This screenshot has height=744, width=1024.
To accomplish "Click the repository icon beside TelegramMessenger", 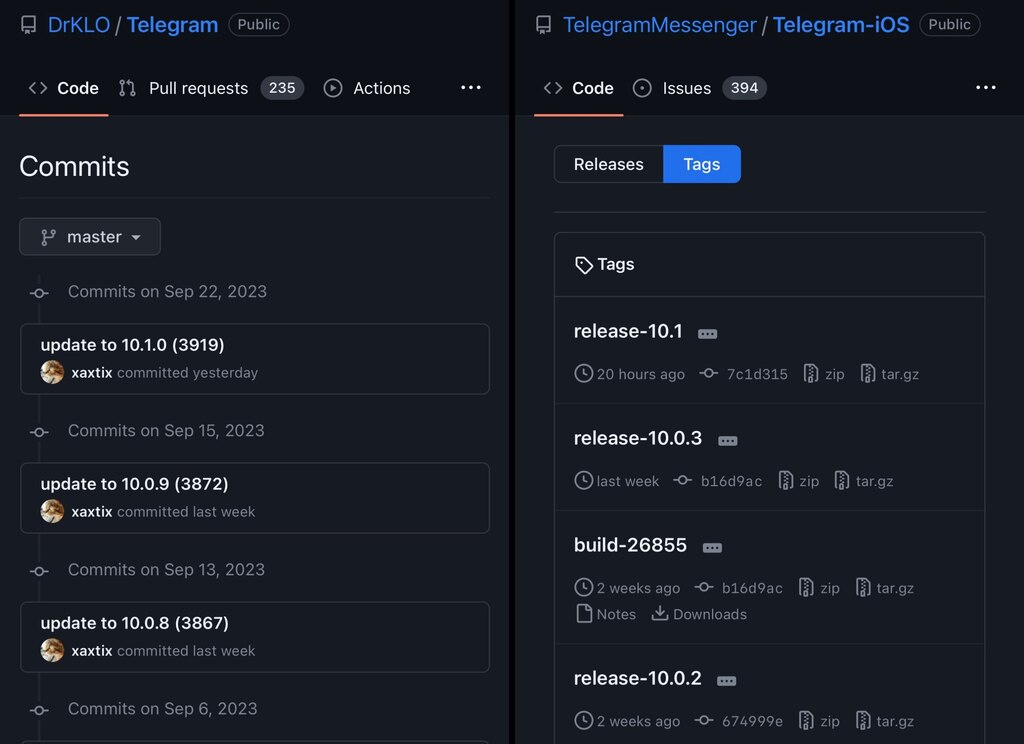I will click(543, 25).
